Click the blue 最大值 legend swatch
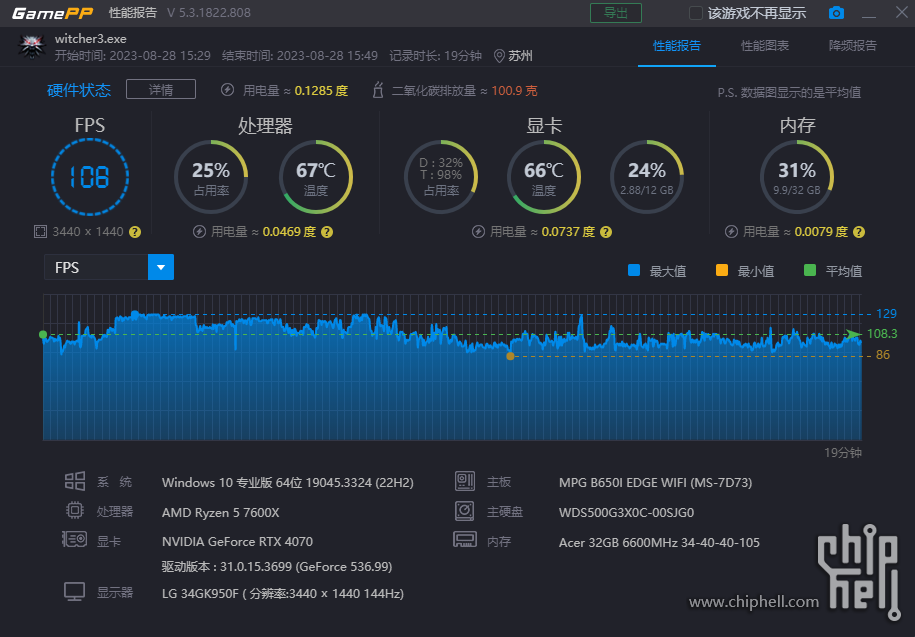Screen dimensions: 915x637 634,271
